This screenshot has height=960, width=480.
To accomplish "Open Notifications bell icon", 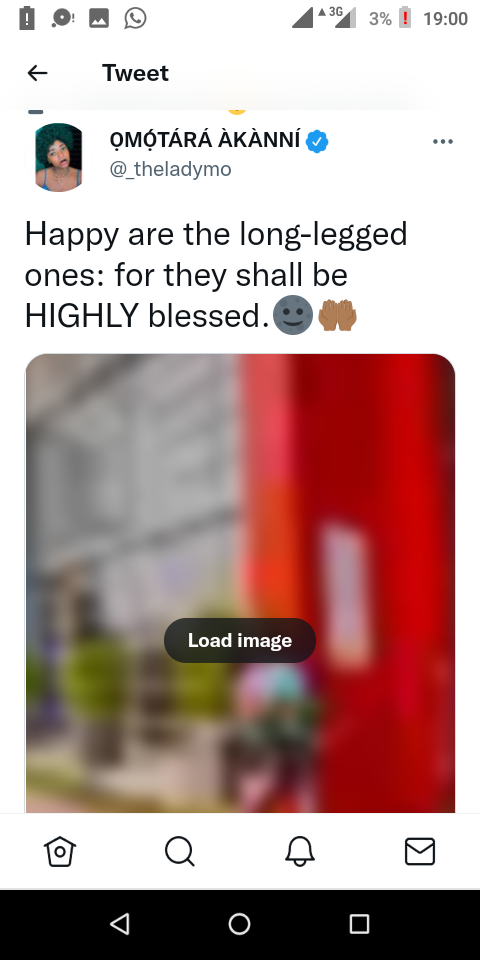I will [300, 852].
